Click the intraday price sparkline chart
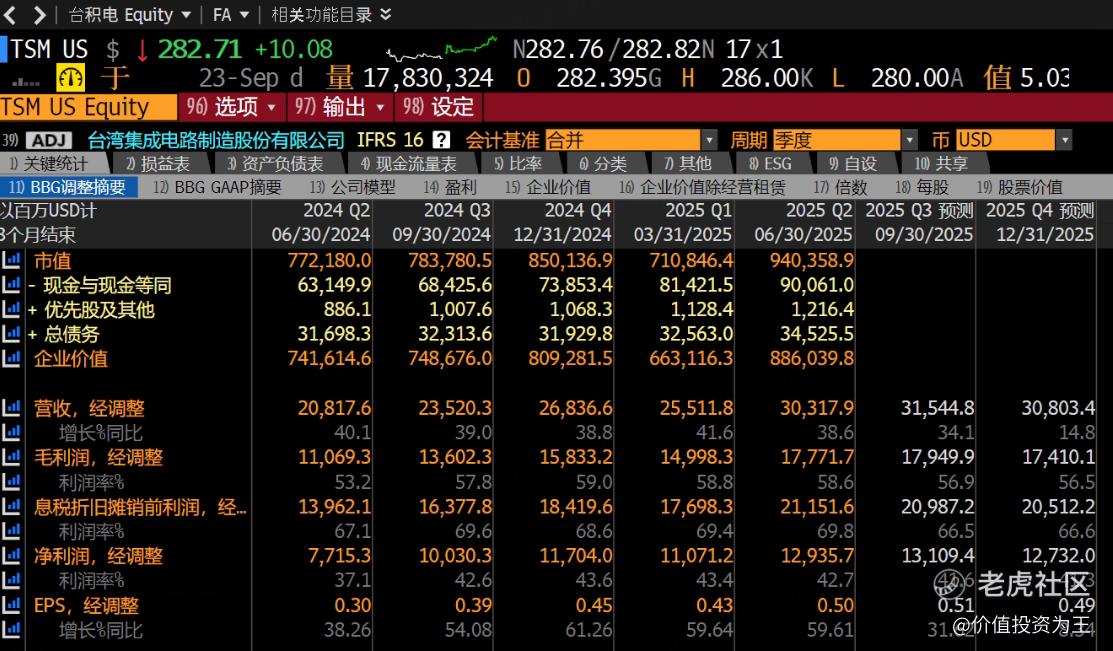 pyautogui.click(x=441, y=48)
